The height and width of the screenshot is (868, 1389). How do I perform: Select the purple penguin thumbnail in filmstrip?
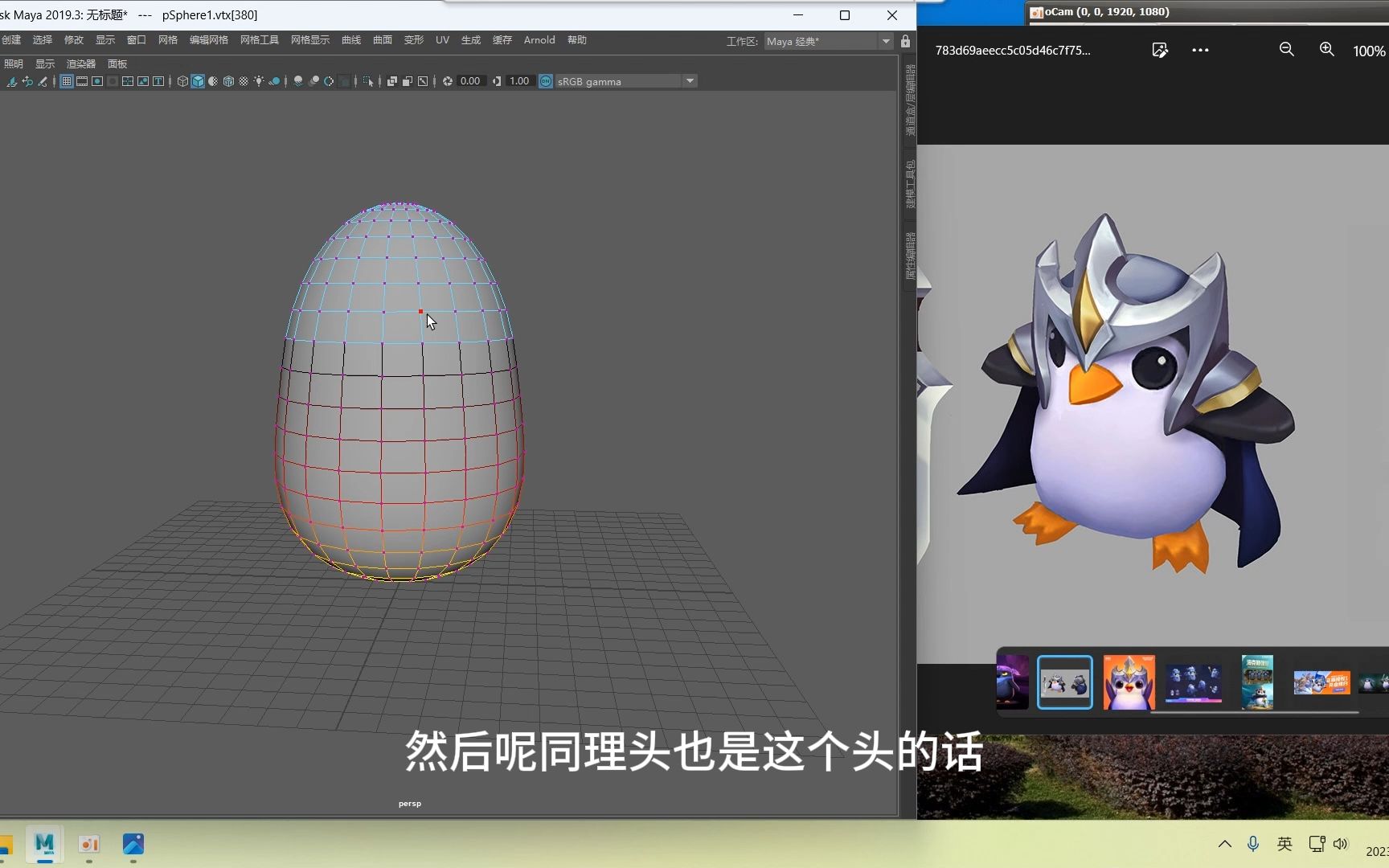[1013, 682]
